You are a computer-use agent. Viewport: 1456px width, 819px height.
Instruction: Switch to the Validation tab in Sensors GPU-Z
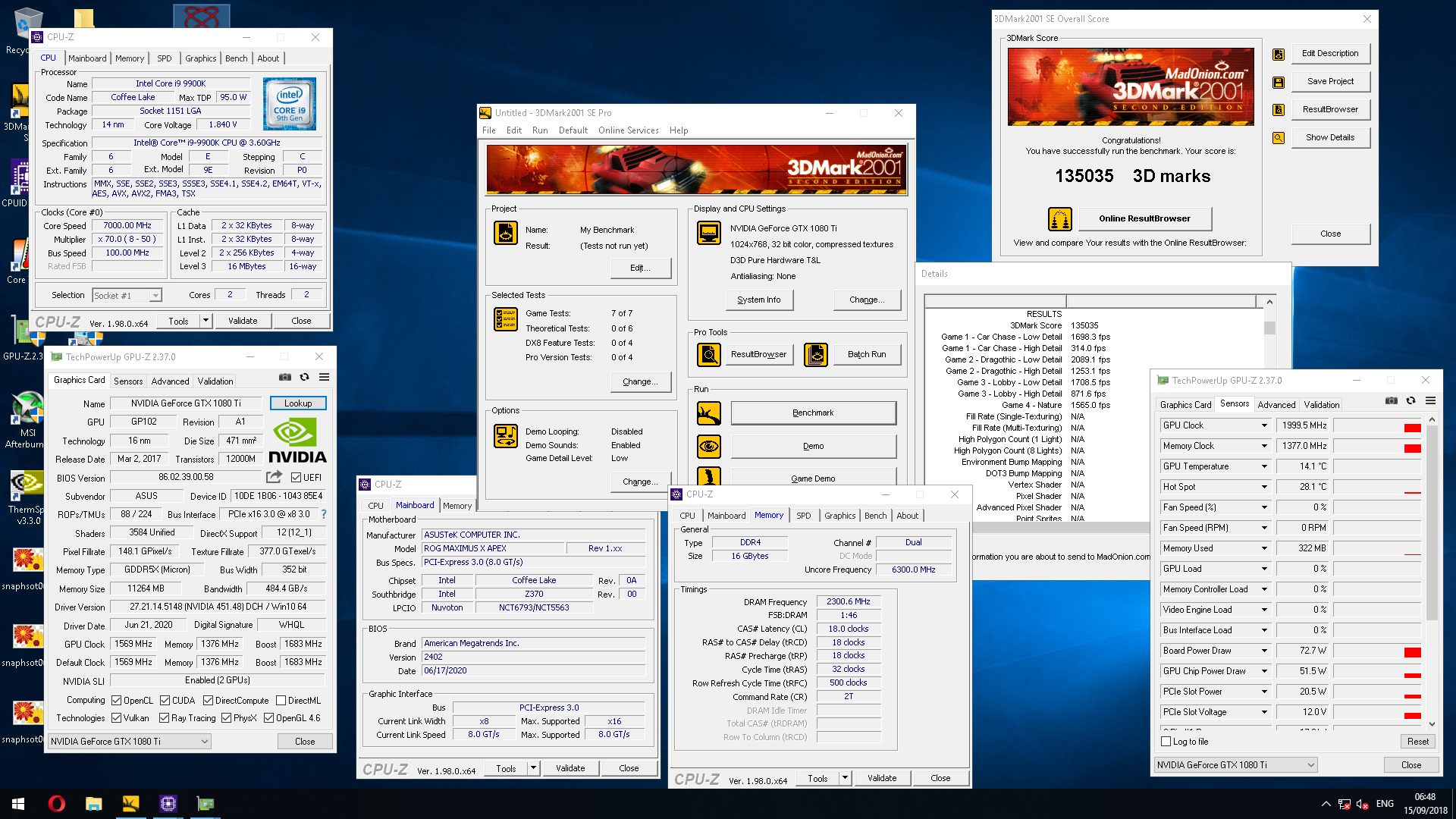1322,405
